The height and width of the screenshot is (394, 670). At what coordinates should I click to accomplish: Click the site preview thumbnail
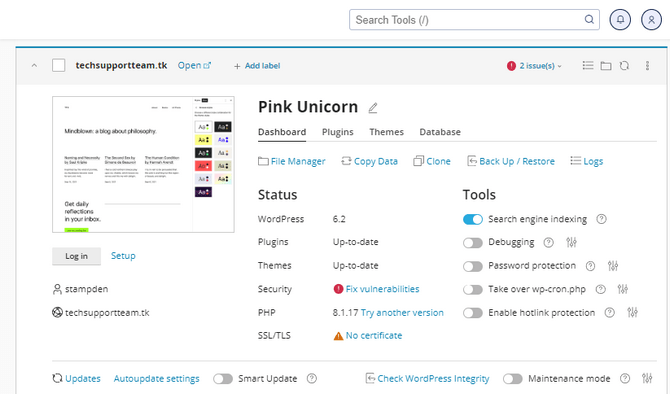(x=143, y=165)
